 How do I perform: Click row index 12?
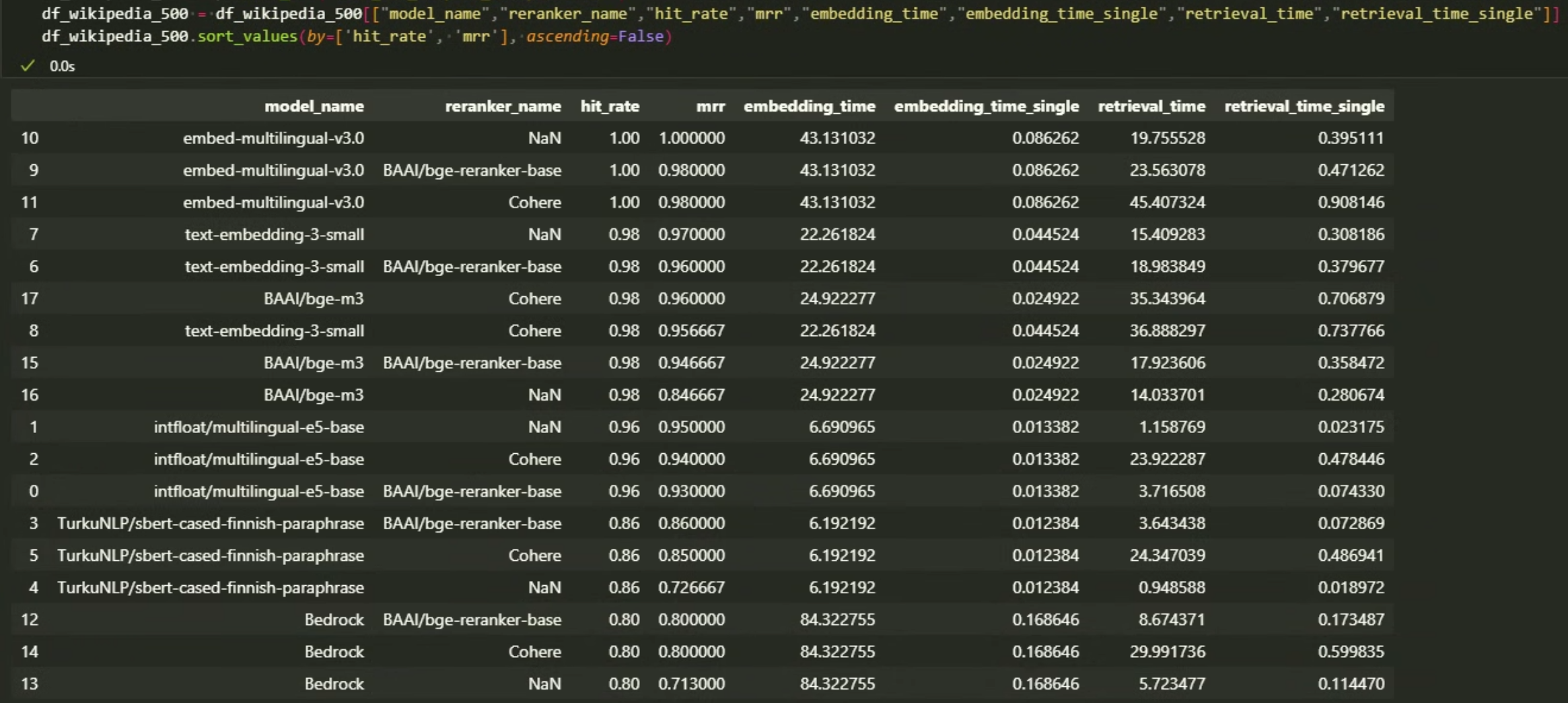click(30, 620)
